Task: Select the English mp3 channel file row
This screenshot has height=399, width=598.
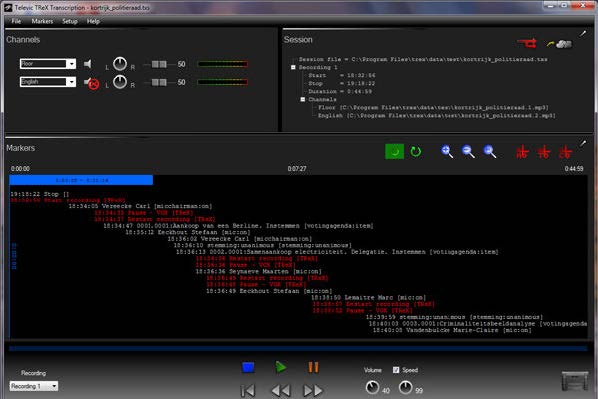Action: click(x=437, y=115)
